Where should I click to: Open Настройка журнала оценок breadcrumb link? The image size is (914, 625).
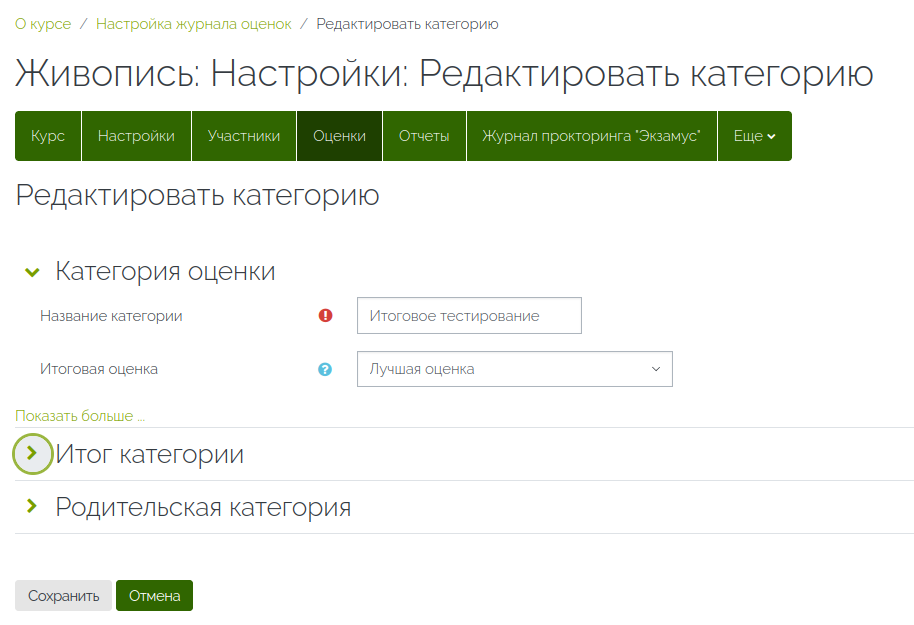click(x=194, y=24)
